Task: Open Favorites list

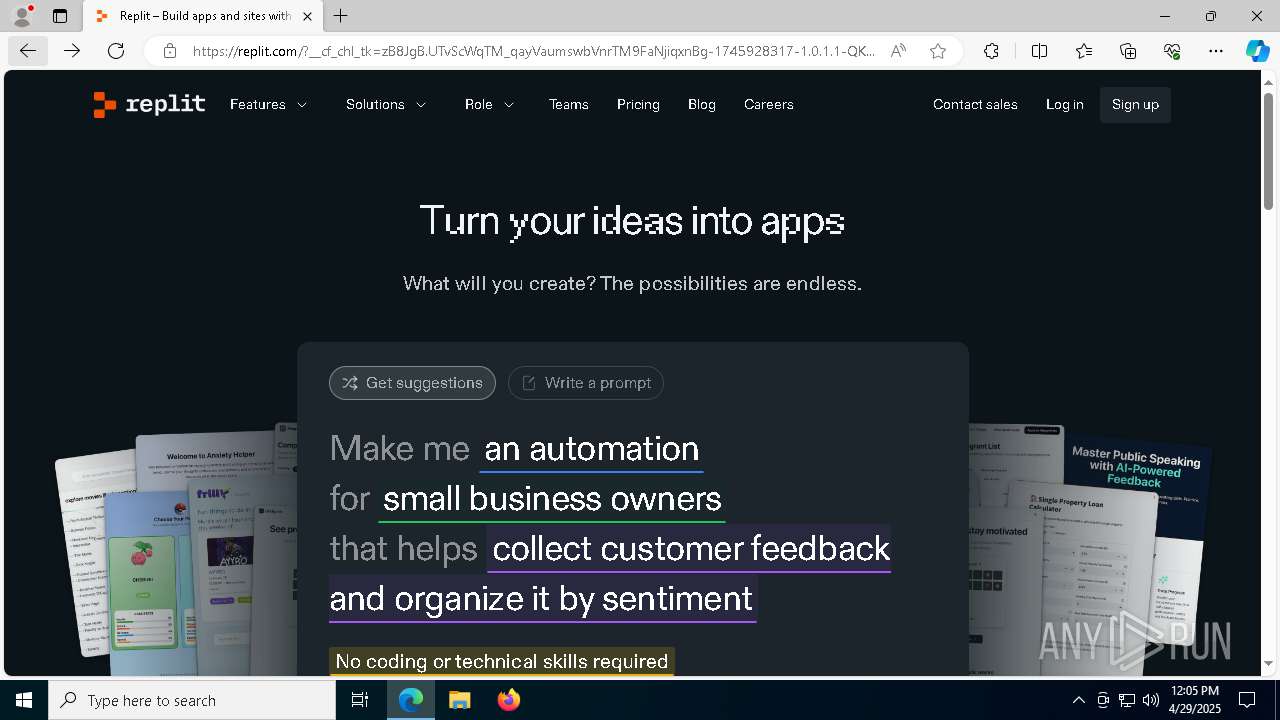Action: coord(1084,51)
